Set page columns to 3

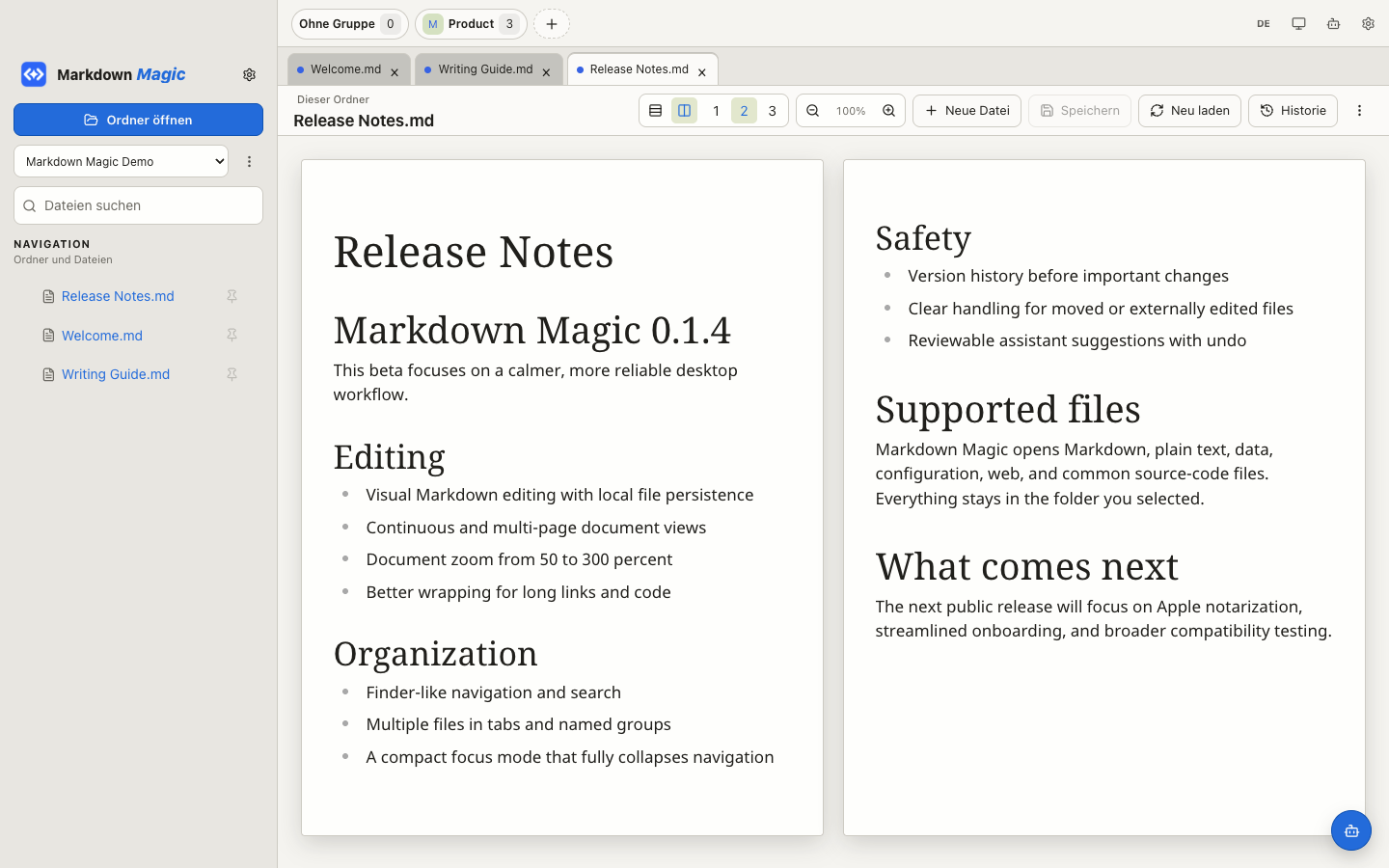tap(772, 111)
